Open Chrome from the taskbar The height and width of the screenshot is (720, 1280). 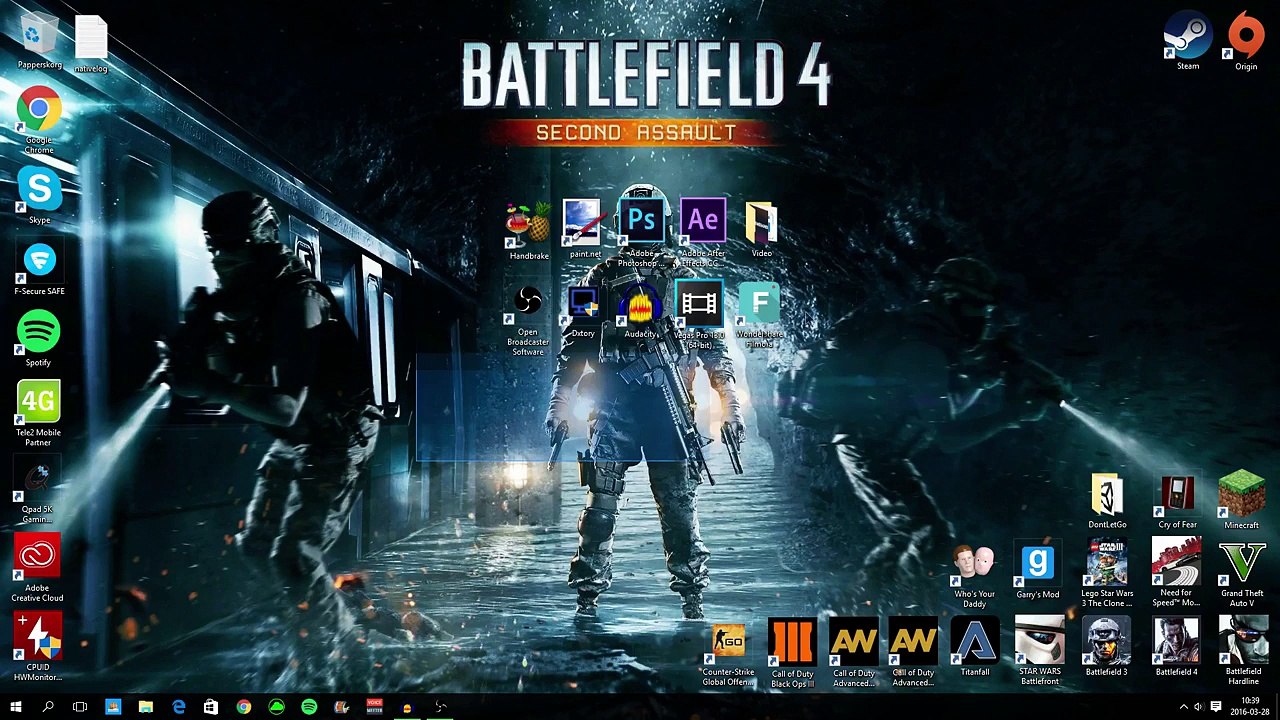pos(244,707)
